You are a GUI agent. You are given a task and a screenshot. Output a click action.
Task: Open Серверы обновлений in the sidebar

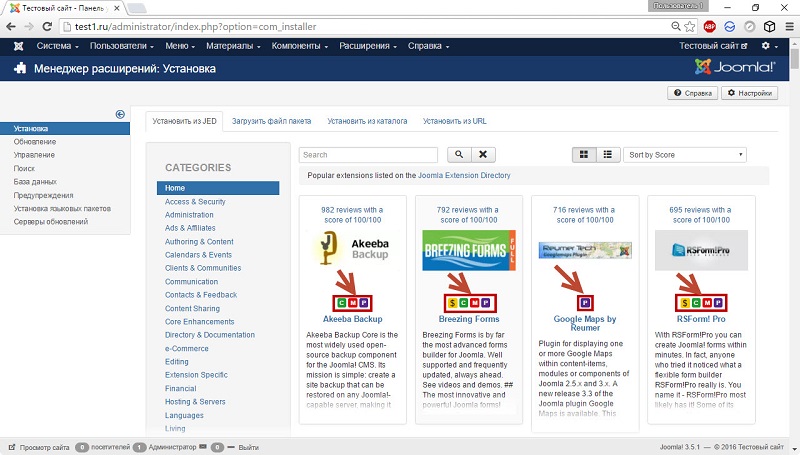pos(51,222)
